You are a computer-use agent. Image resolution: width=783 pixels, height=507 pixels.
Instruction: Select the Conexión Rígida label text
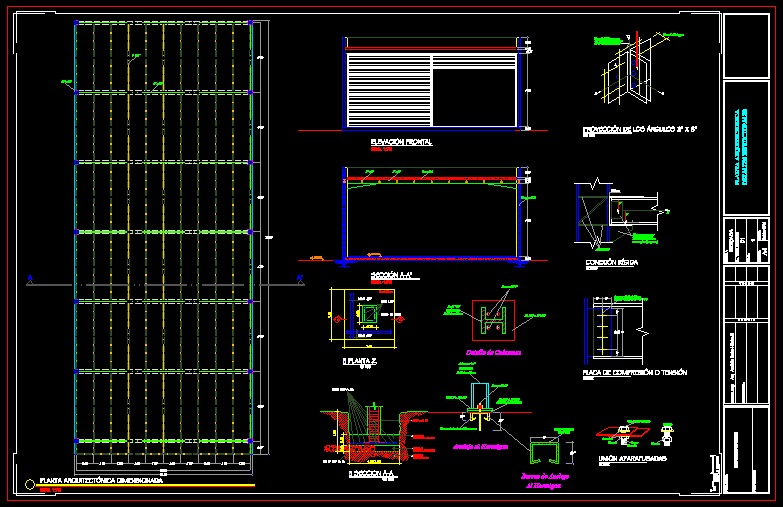pyautogui.click(x=612, y=262)
